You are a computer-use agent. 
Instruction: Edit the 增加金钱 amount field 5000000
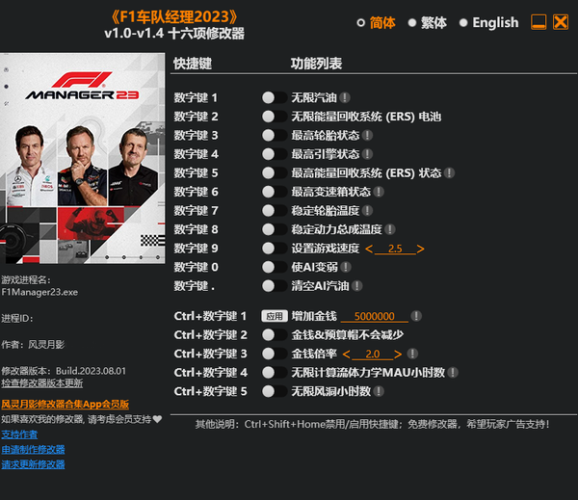tap(375, 316)
